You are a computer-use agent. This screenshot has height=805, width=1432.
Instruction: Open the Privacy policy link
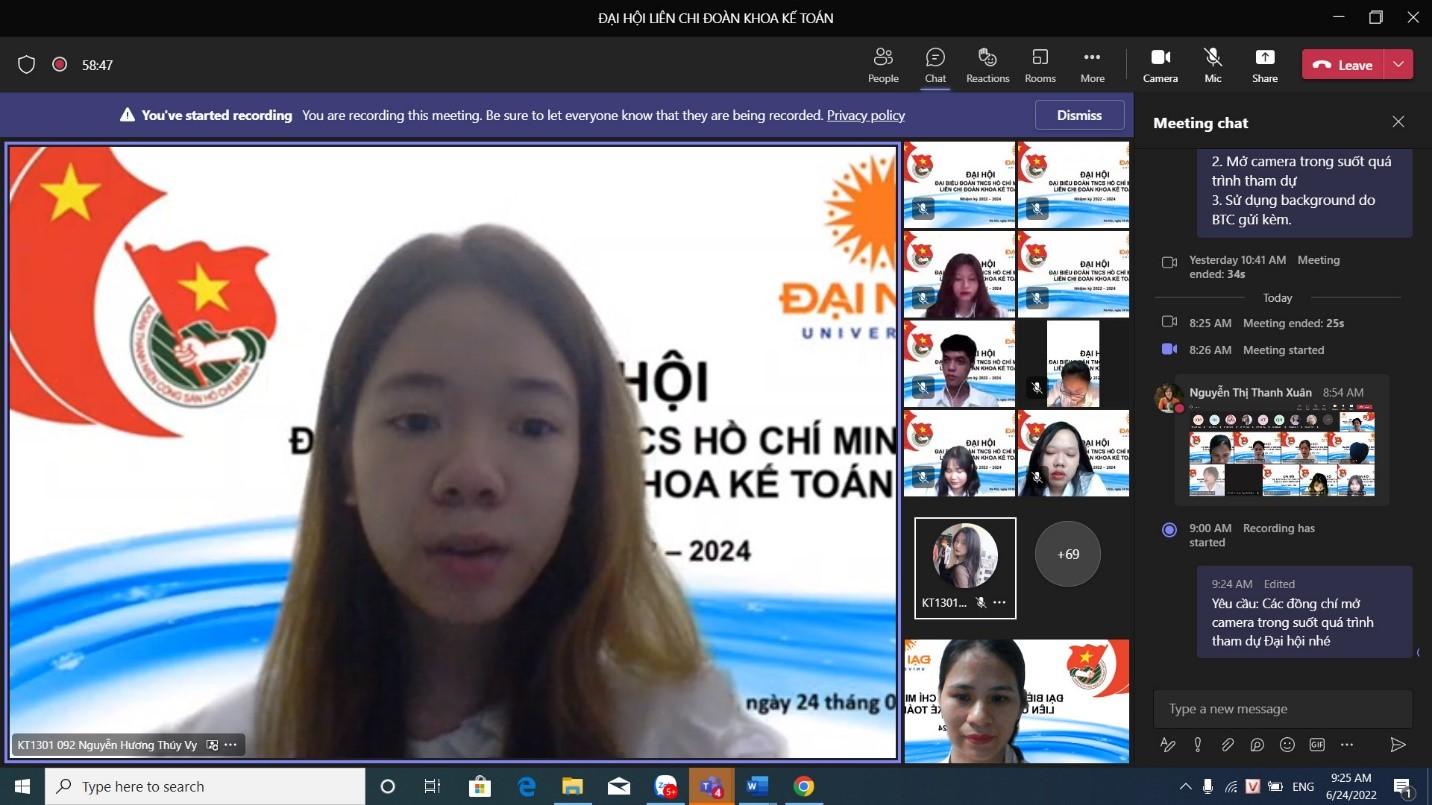pyautogui.click(x=866, y=115)
